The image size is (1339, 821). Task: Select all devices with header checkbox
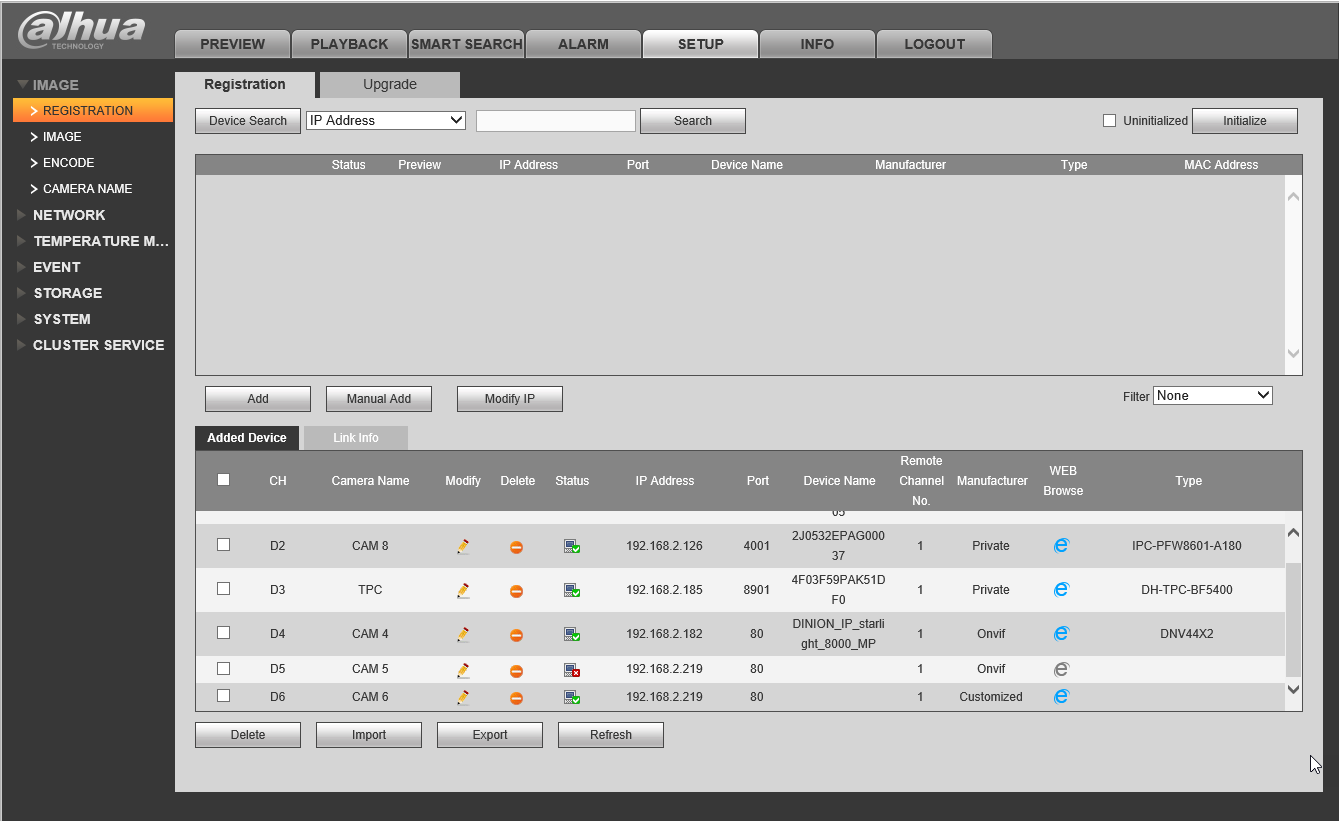pos(224,480)
